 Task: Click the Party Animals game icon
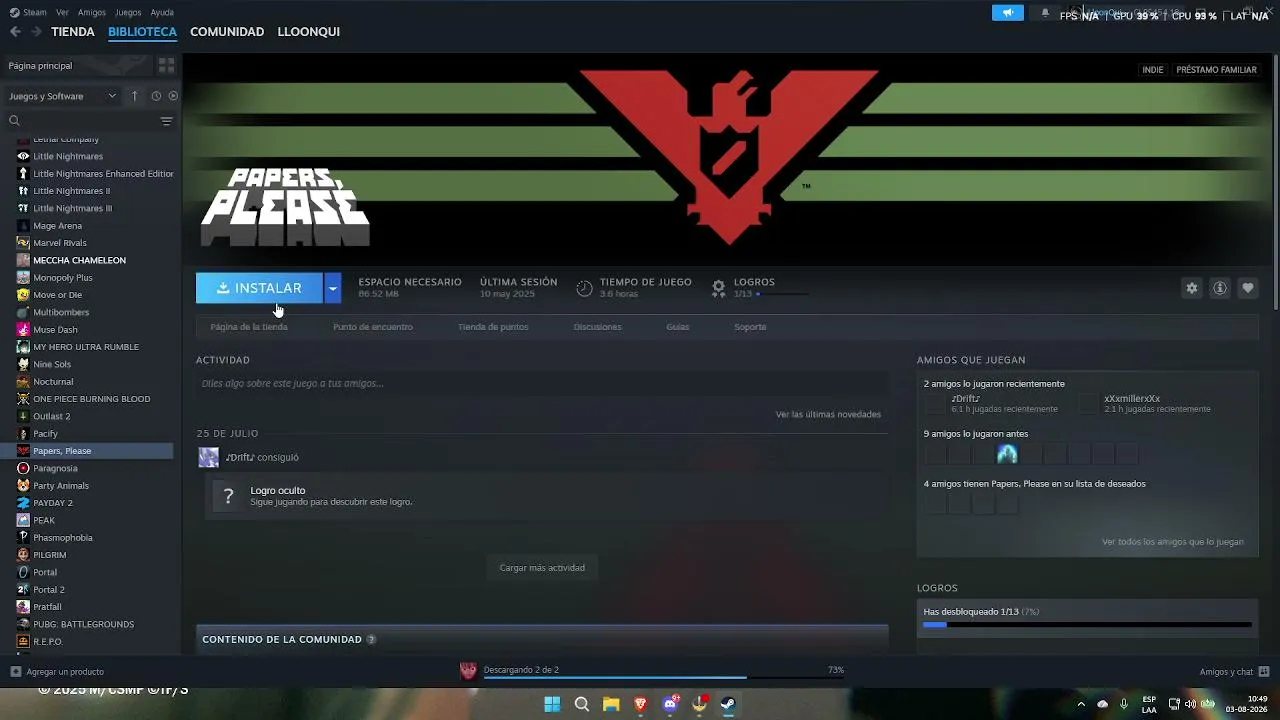[x=23, y=486]
